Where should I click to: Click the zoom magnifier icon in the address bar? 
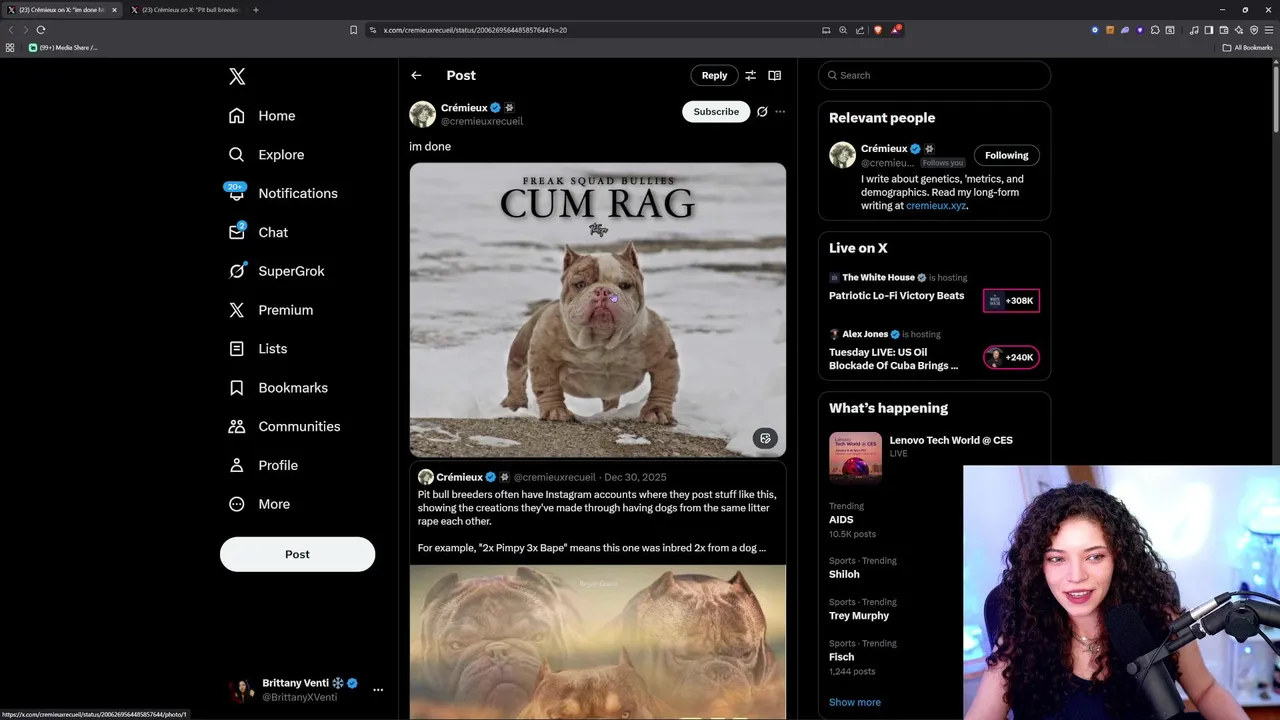(x=843, y=30)
